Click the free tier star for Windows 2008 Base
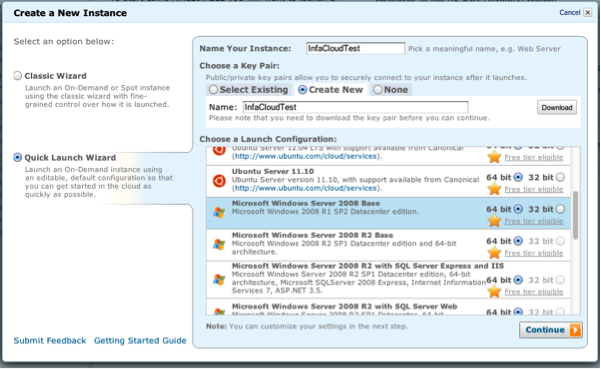601x369 pixels. point(494,221)
